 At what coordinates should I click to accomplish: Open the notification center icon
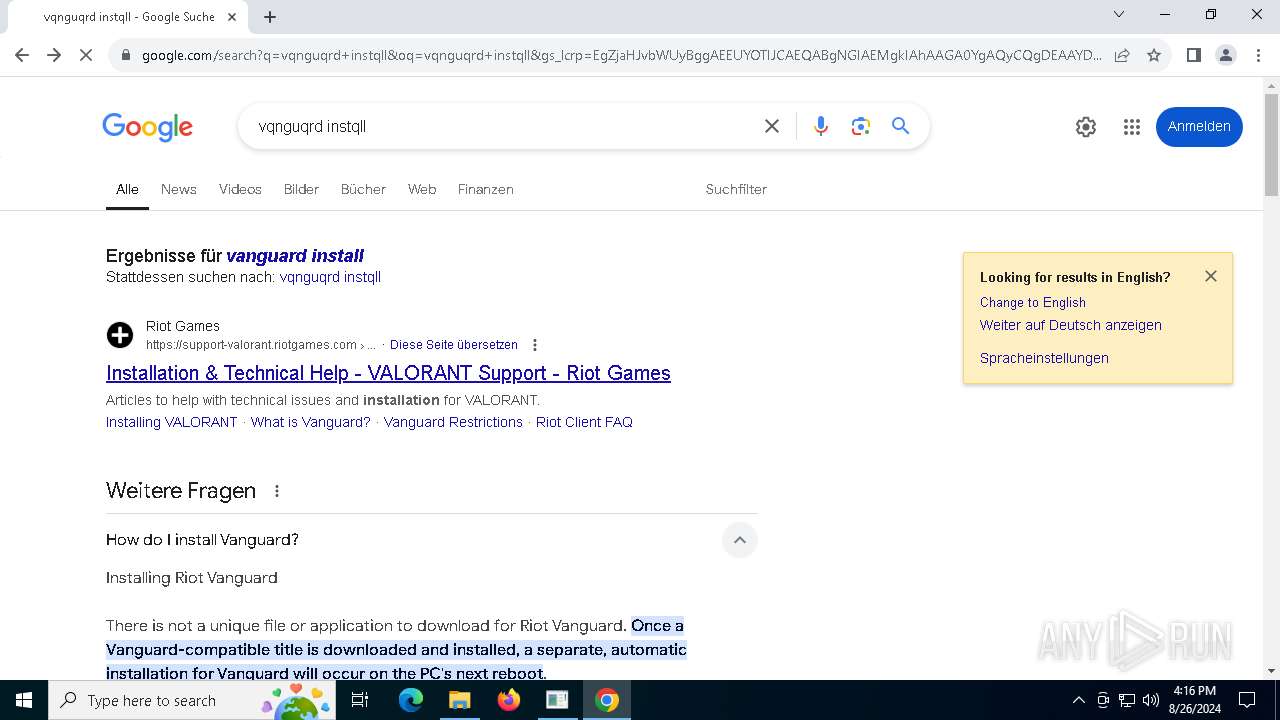[1247, 700]
